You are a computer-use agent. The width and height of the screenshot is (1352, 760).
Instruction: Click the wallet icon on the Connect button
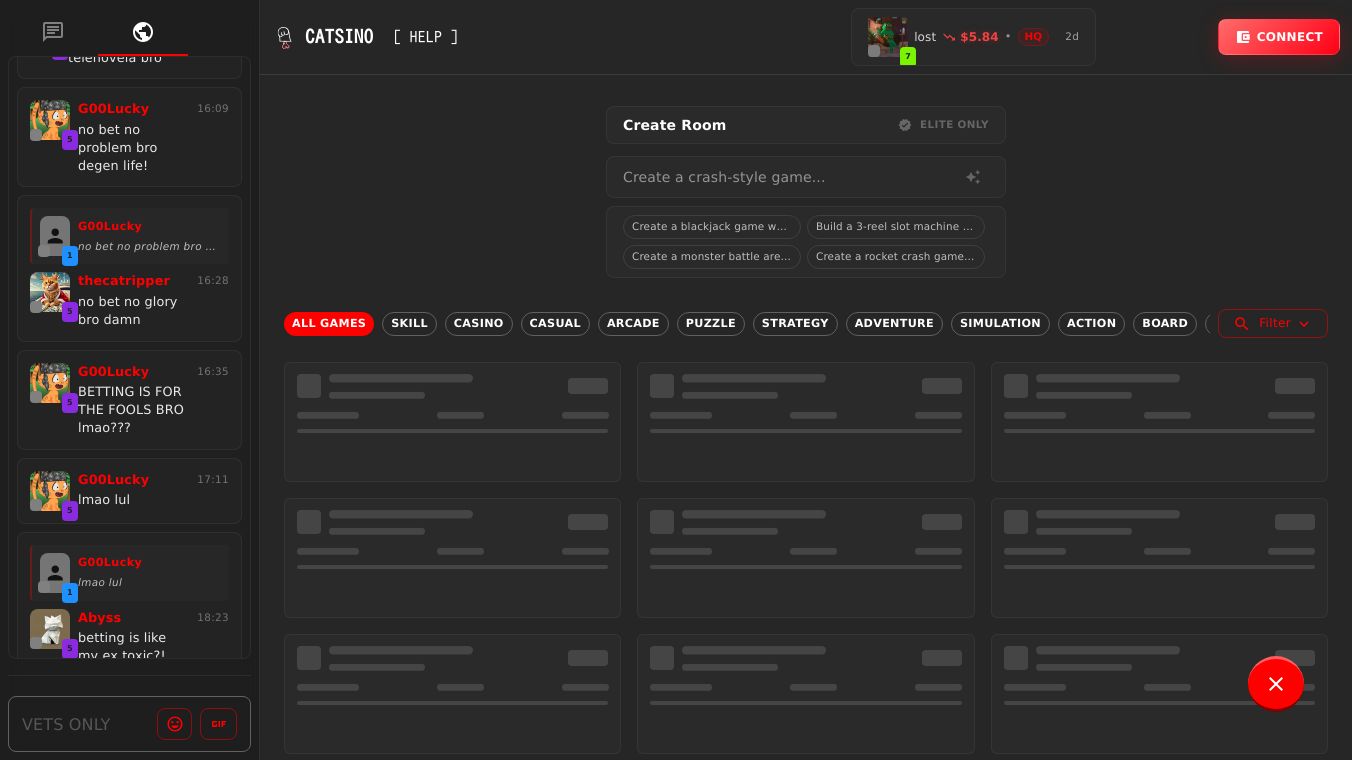coord(1243,37)
